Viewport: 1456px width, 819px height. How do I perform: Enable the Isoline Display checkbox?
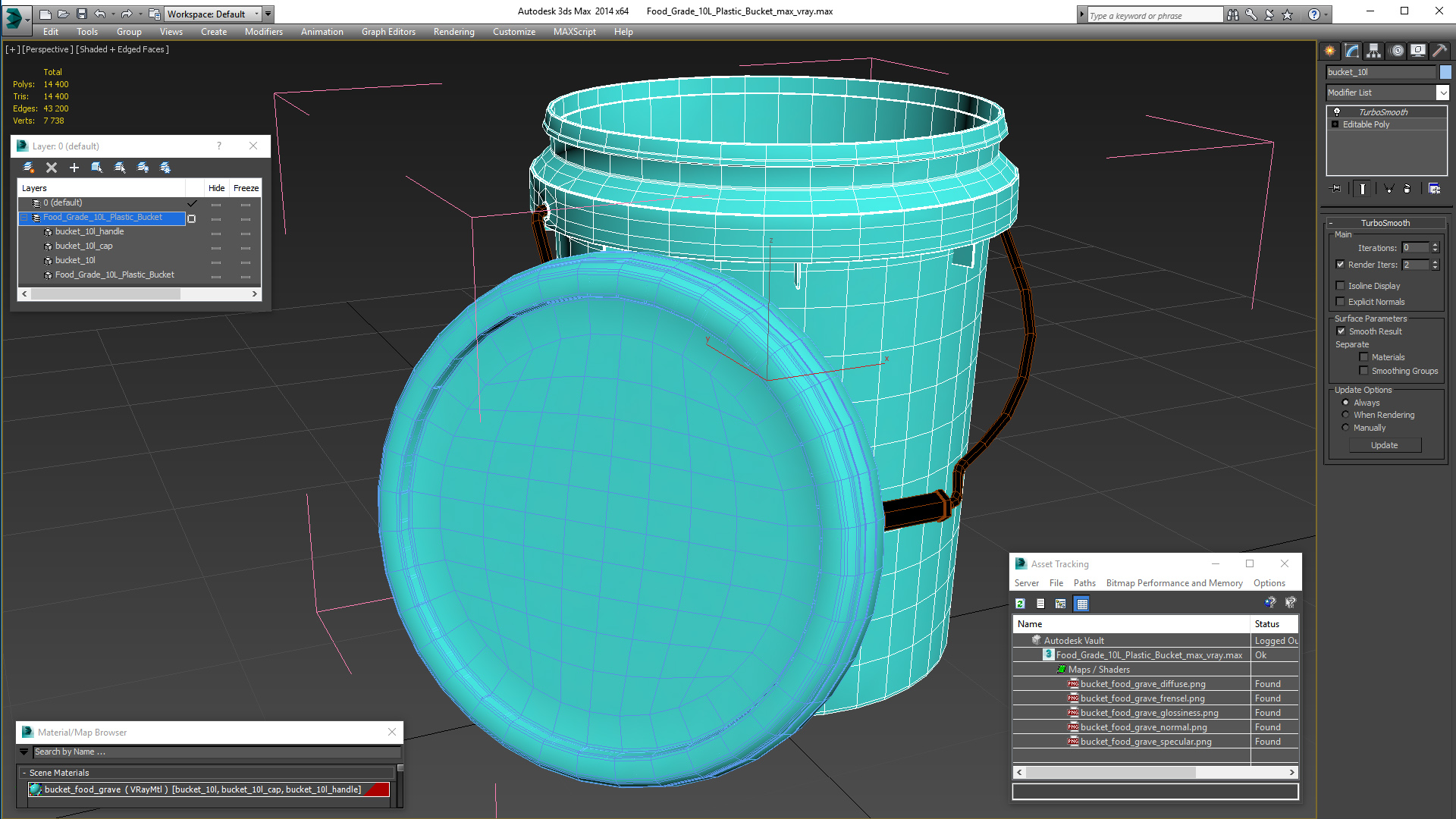(1341, 286)
